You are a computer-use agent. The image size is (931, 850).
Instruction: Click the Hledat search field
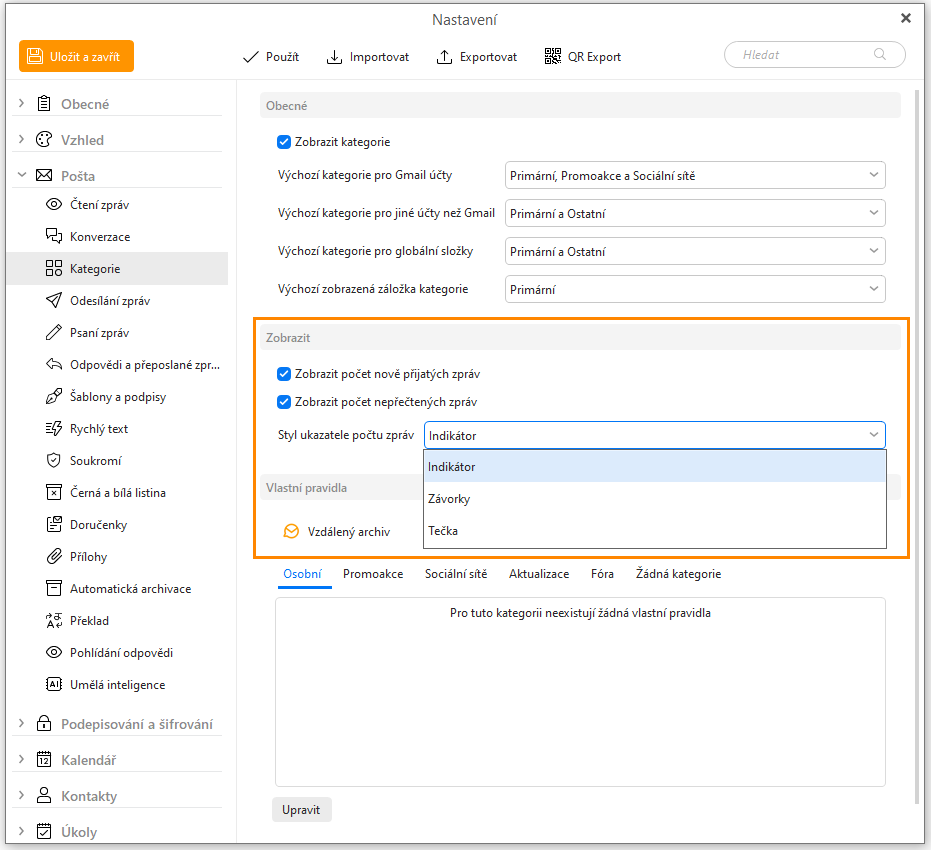coord(805,55)
